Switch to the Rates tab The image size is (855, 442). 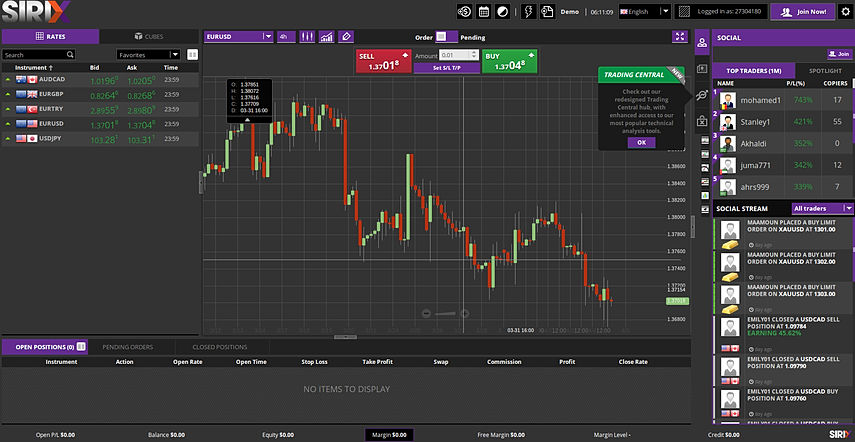[51, 37]
